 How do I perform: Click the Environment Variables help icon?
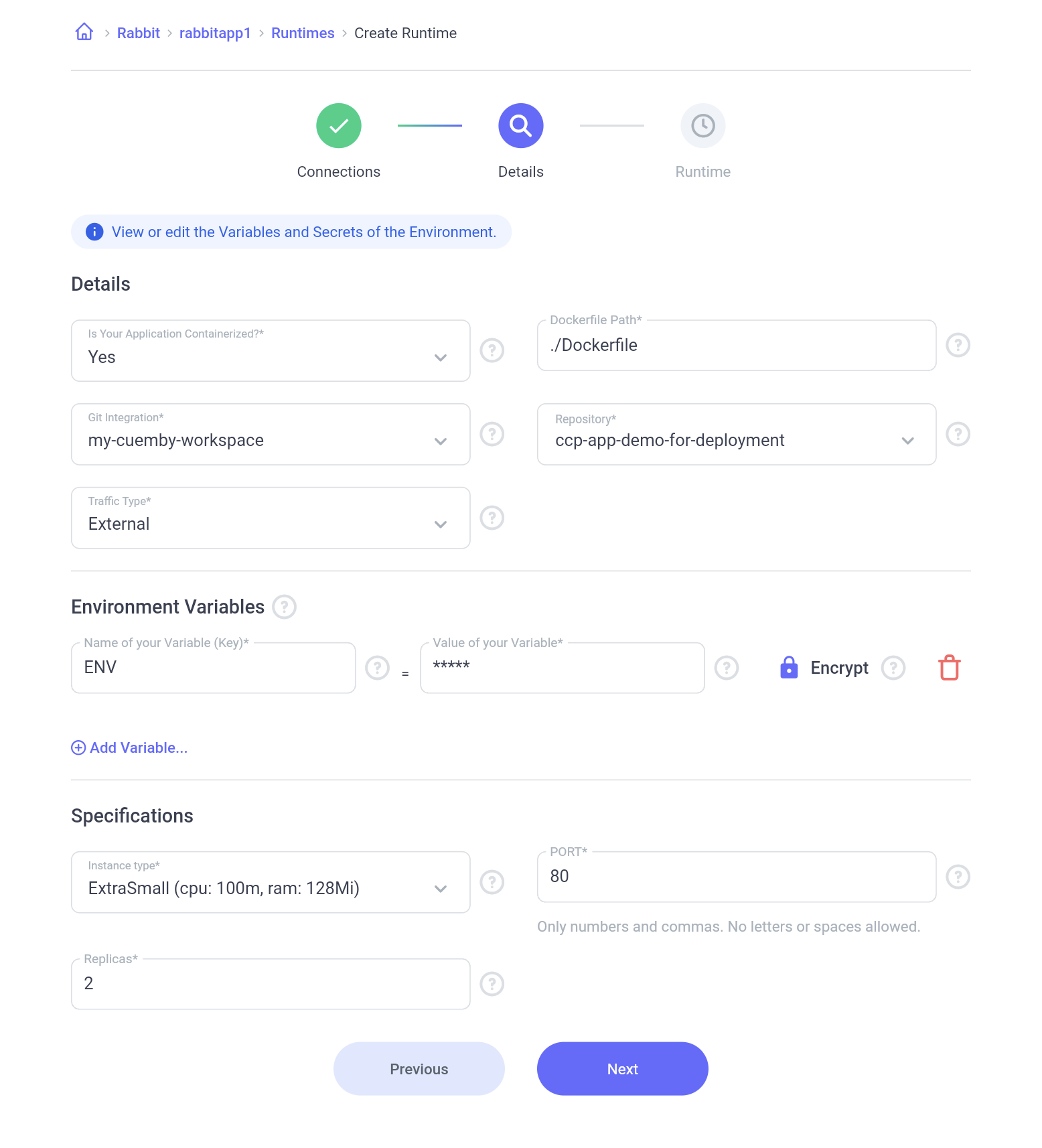coord(284,607)
